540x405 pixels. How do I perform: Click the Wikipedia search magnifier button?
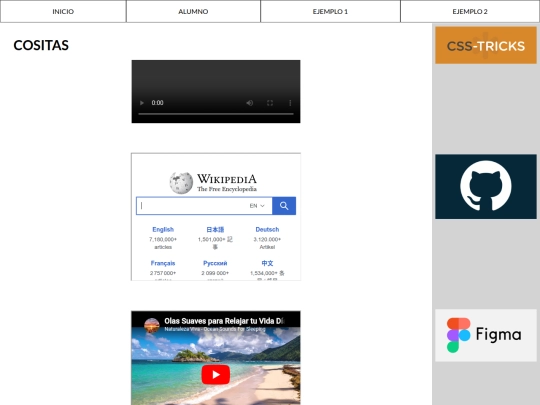point(284,206)
